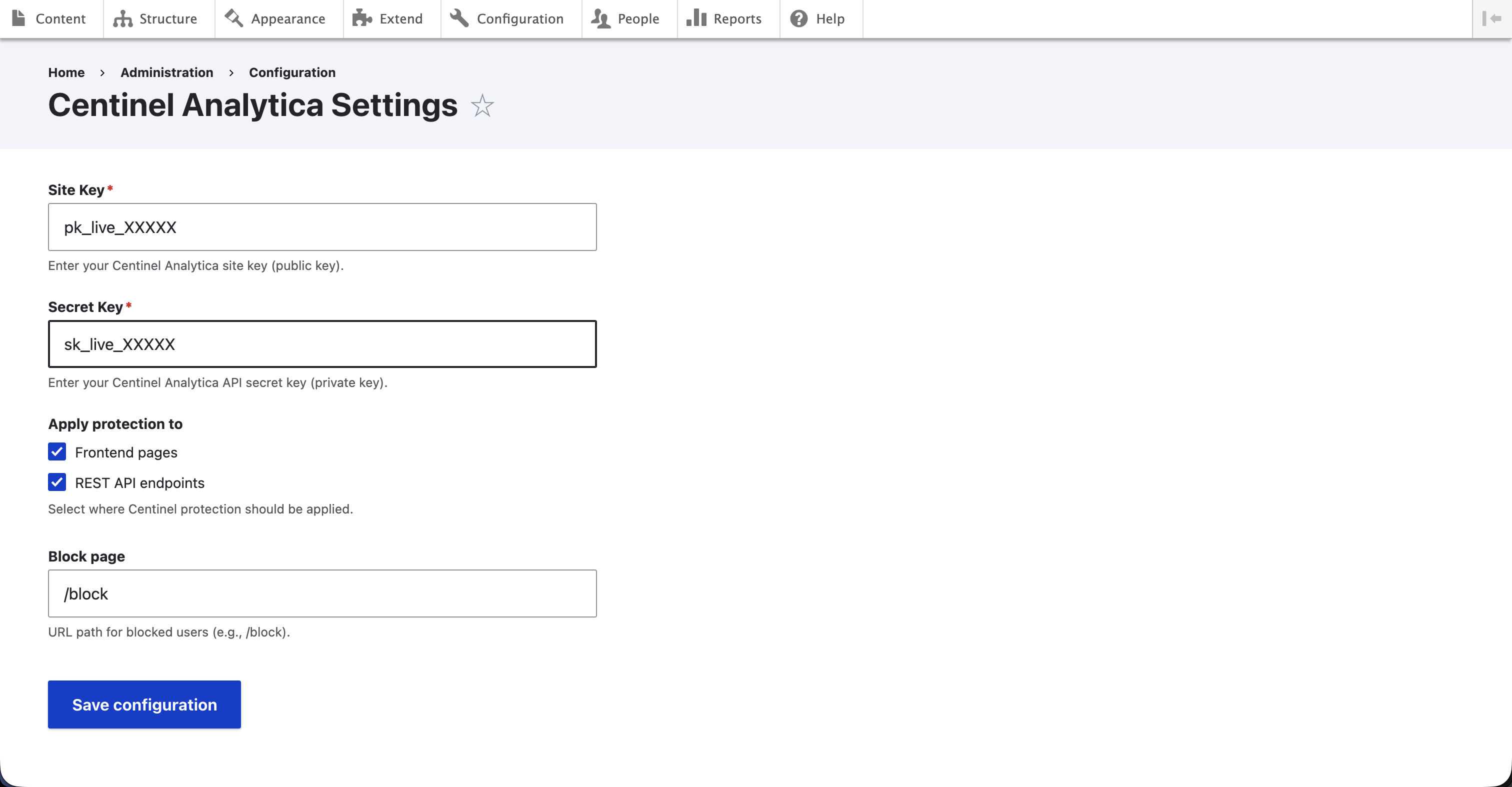The height and width of the screenshot is (787, 1512).
Task: Click the Structure hierarchy icon
Action: (122, 19)
